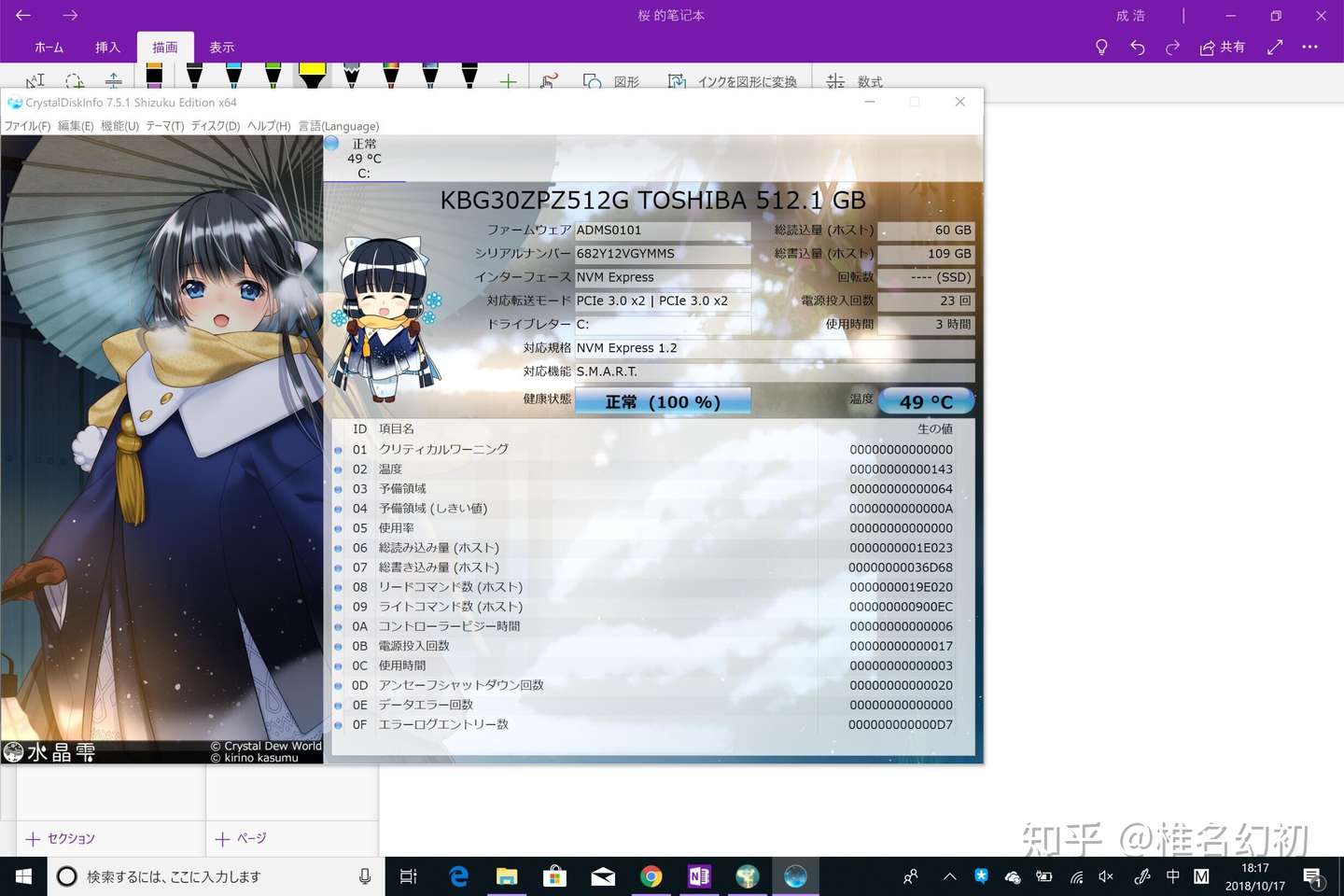Click インクを図形に変換 ink-to-shape
The height and width of the screenshot is (896, 1344).
[x=733, y=81]
